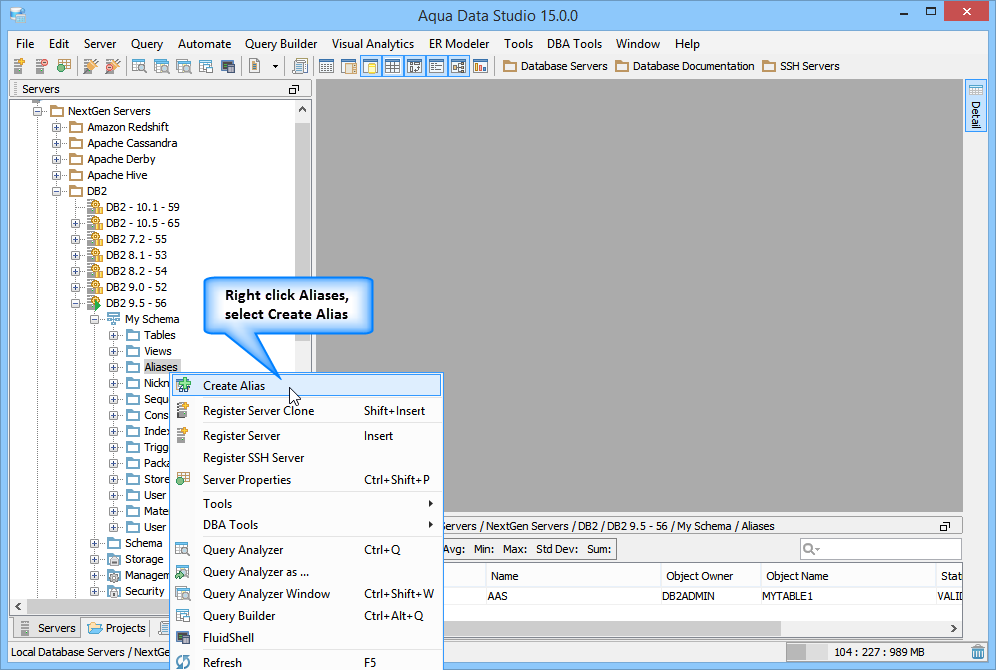Switch to the Projects bottom tab
The image size is (996, 670).
click(117, 628)
